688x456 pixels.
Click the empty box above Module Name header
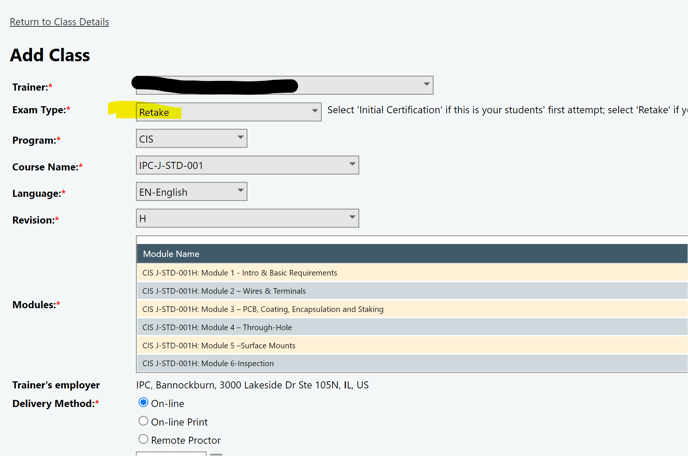410,240
